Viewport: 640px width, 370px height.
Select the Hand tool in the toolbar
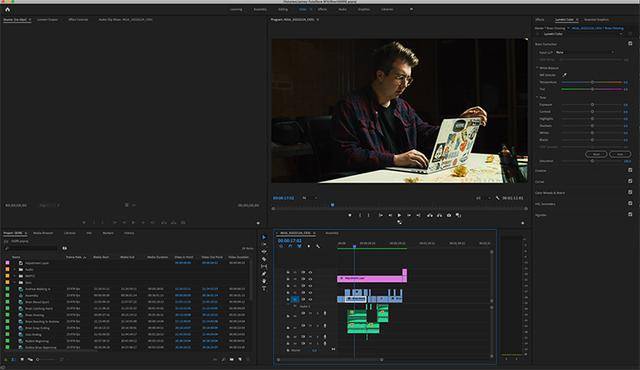pos(264,281)
